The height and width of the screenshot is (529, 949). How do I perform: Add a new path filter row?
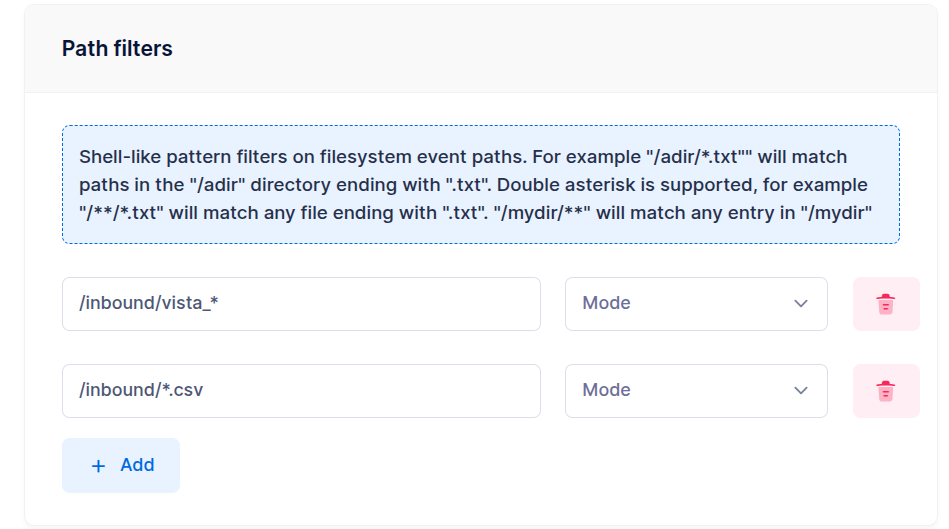[x=121, y=465]
